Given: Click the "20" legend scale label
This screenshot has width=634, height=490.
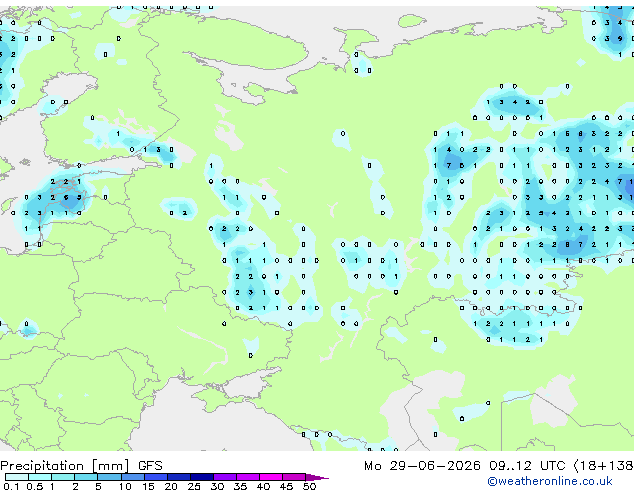Looking at the screenshot, I should tap(171, 486).
